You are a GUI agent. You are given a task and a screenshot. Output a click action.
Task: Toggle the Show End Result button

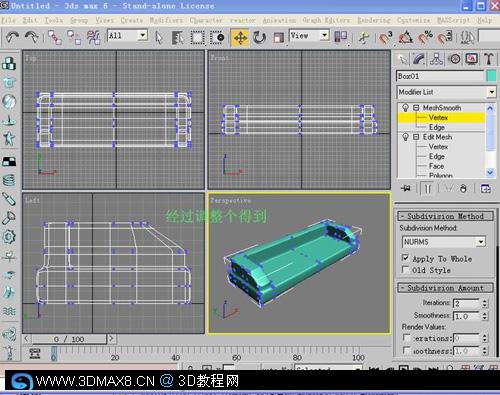point(428,189)
